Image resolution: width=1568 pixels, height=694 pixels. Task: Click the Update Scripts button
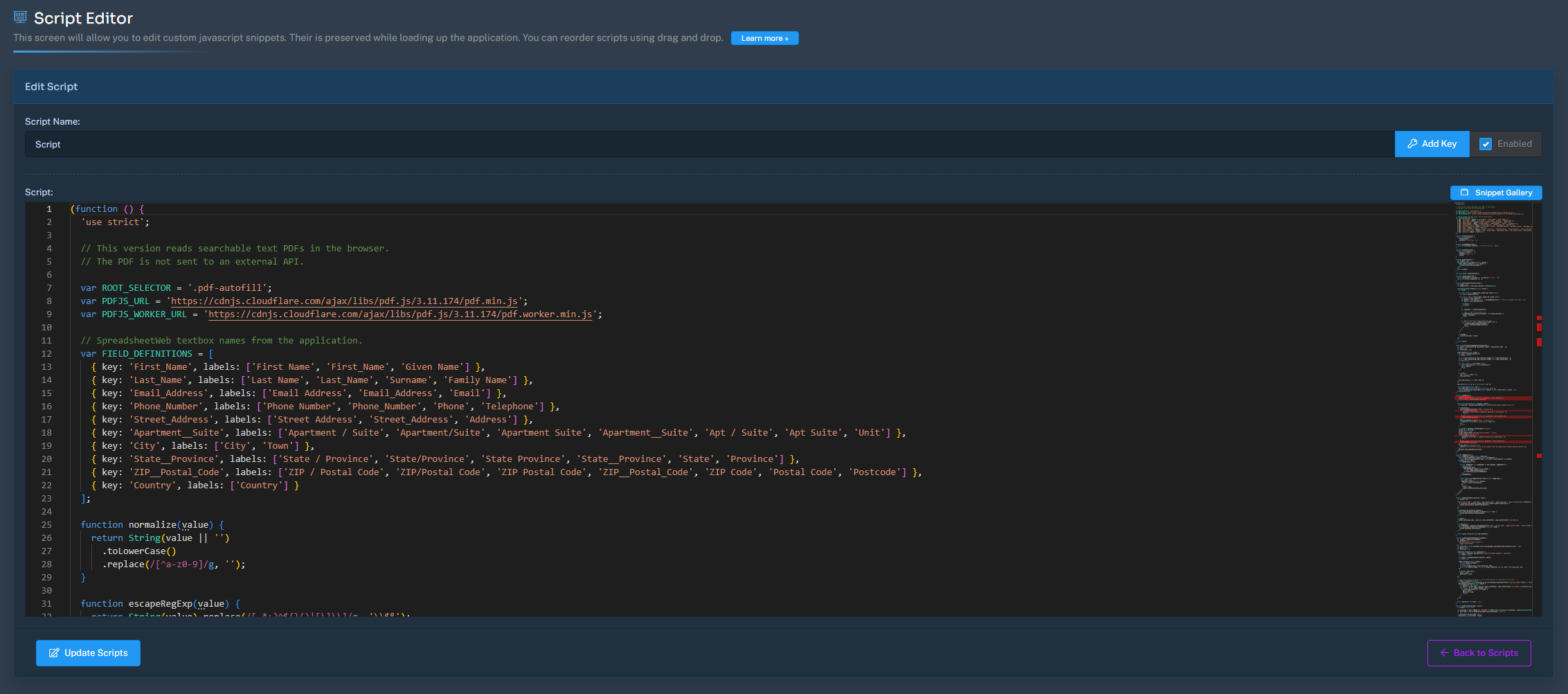click(88, 653)
